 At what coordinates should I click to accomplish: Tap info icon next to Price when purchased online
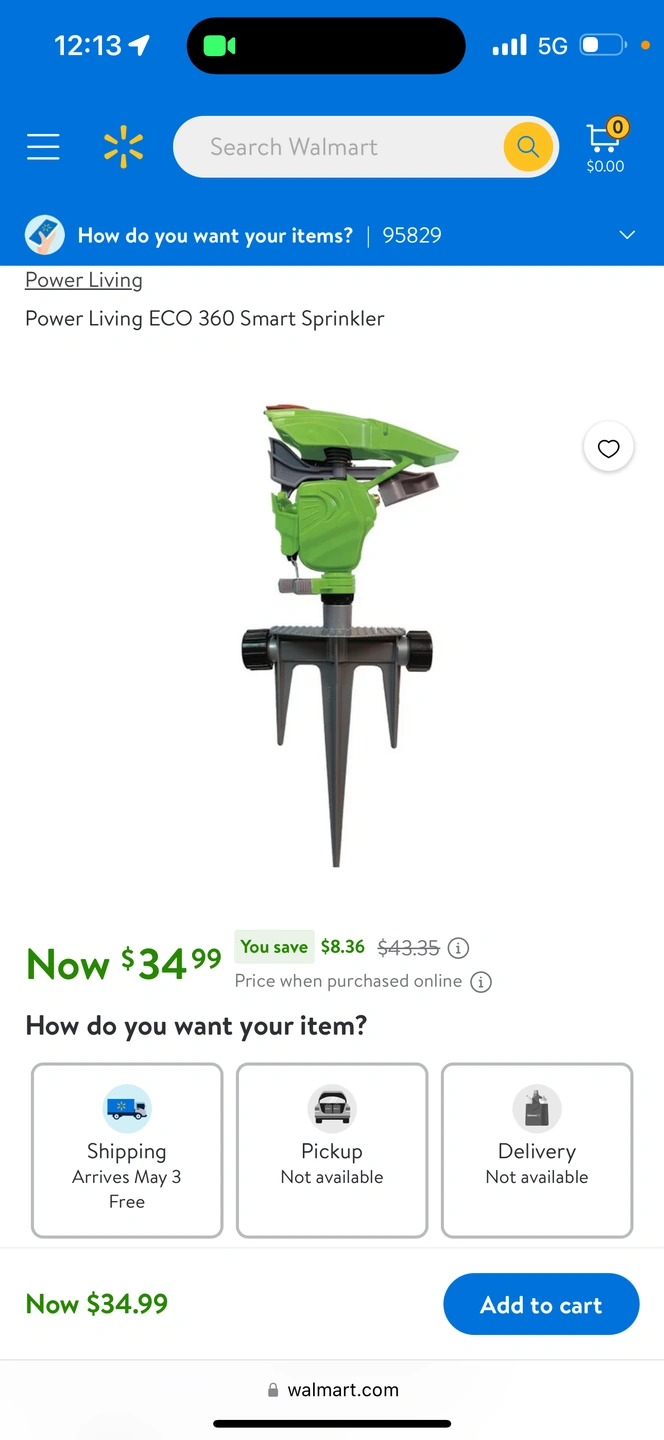pyautogui.click(x=481, y=982)
